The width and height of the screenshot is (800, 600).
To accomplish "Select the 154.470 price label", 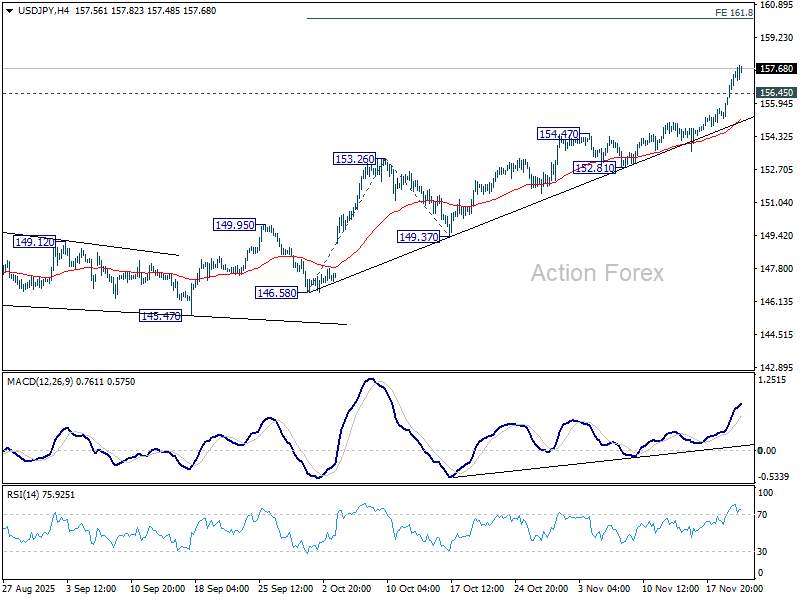I will [559, 134].
